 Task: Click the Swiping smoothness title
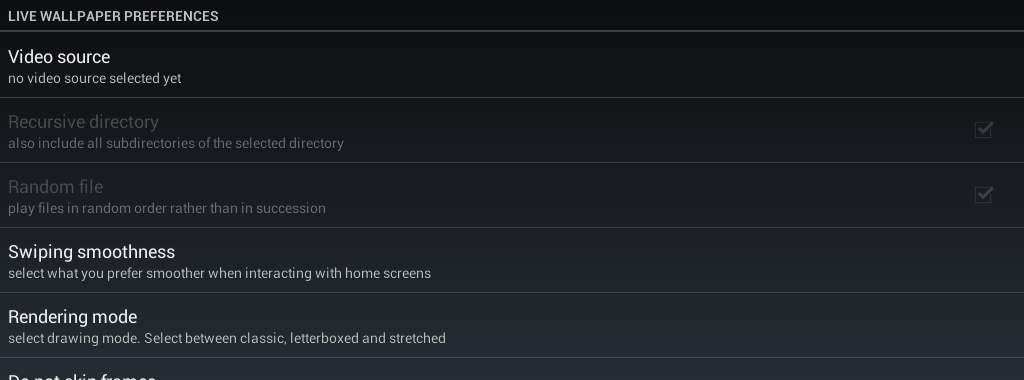point(91,252)
